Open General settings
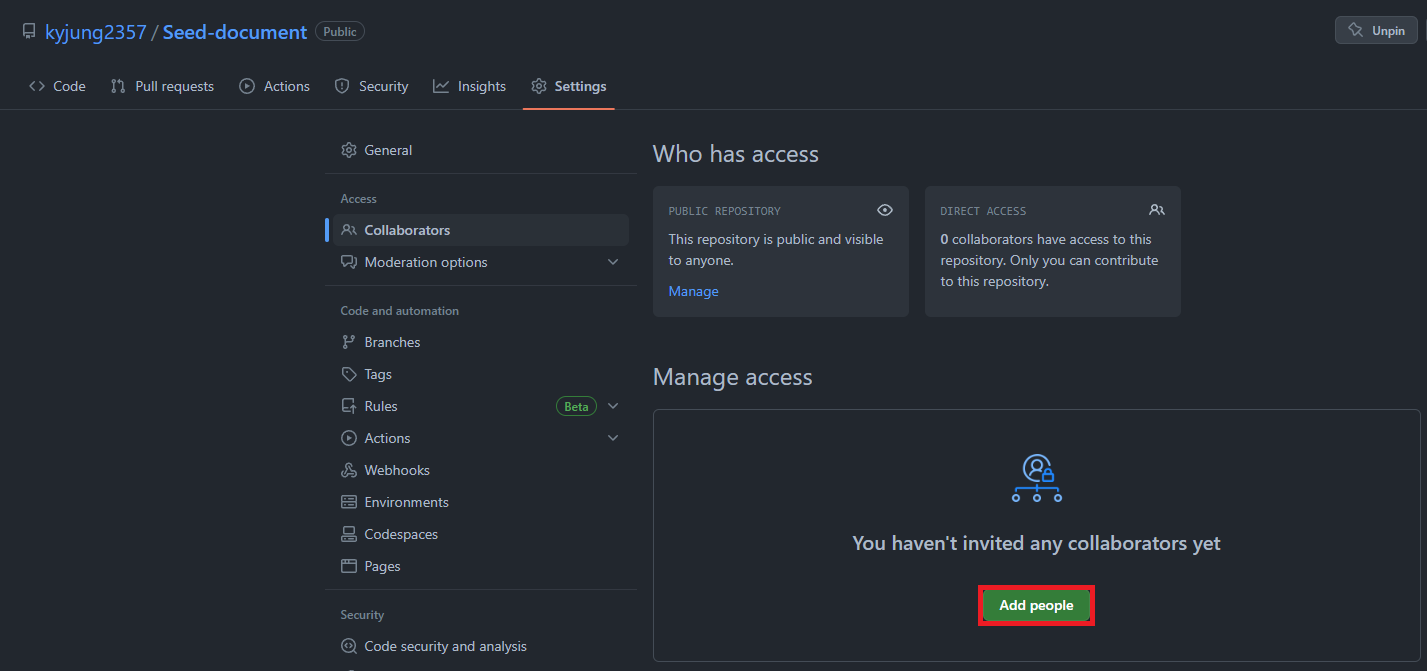Image resolution: width=1427 pixels, height=671 pixels. tap(480, 150)
